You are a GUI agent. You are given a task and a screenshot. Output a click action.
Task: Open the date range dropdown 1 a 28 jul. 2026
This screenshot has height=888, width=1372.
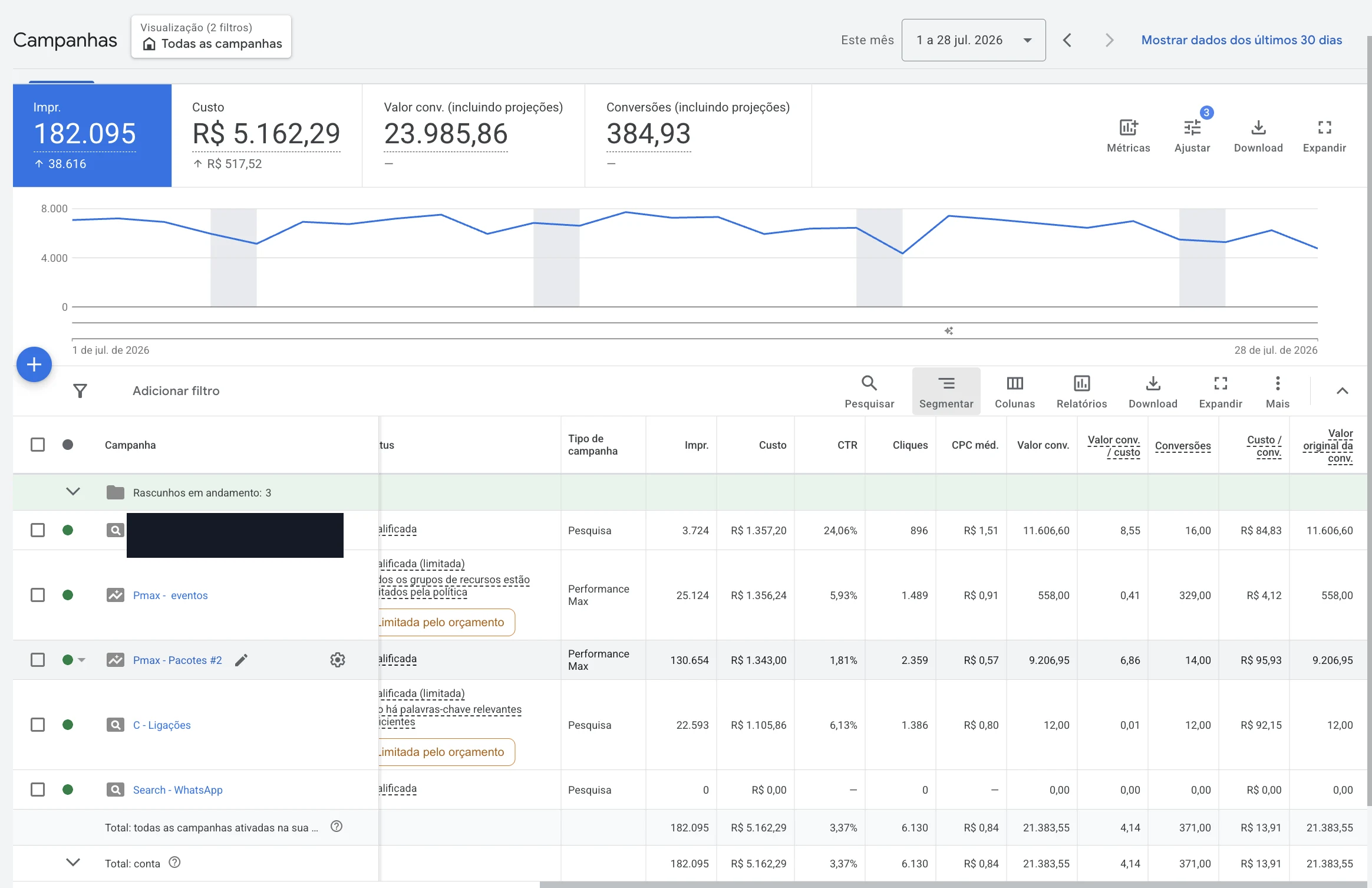(x=974, y=40)
